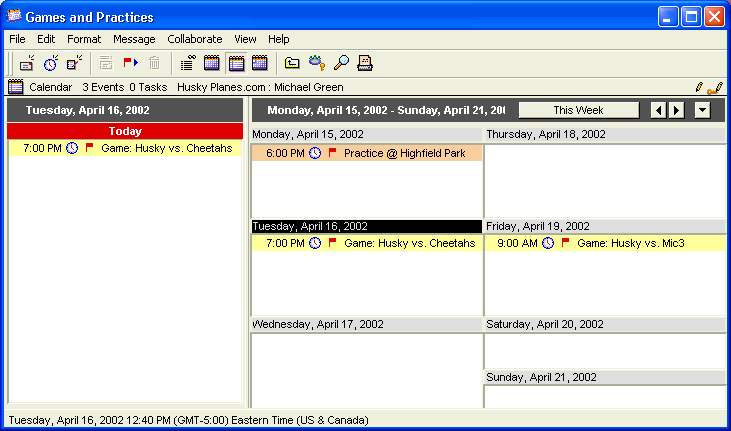Switch to list view icon
The image size is (731, 431).
tap(187, 63)
